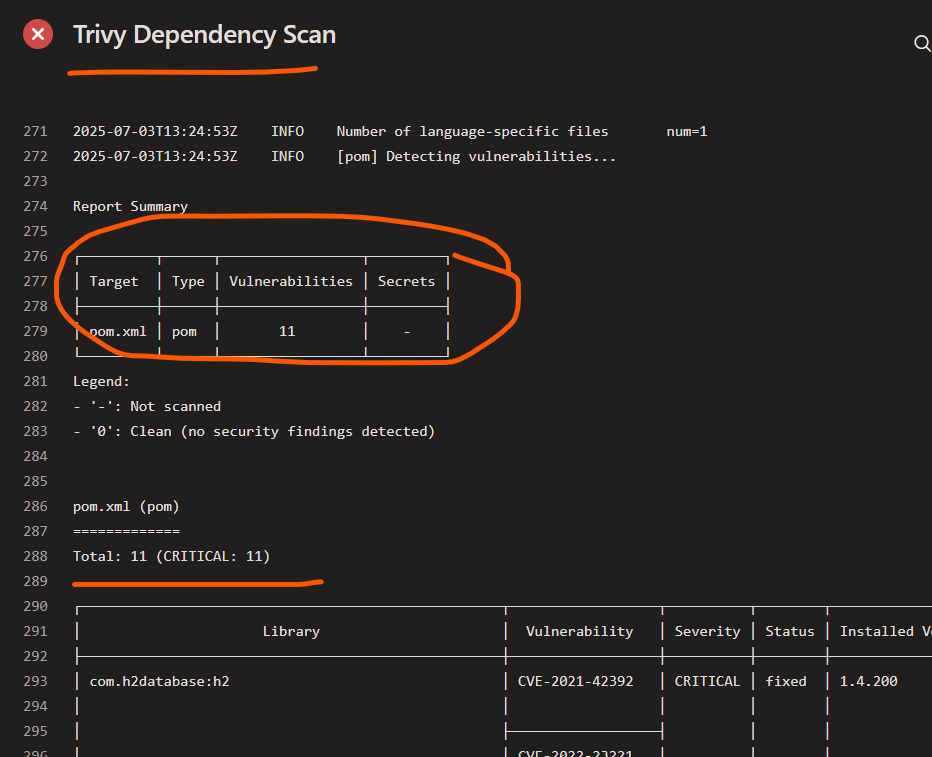Click the 'CRITICAL' severity cell
932x757 pixels.
pos(707,681)
